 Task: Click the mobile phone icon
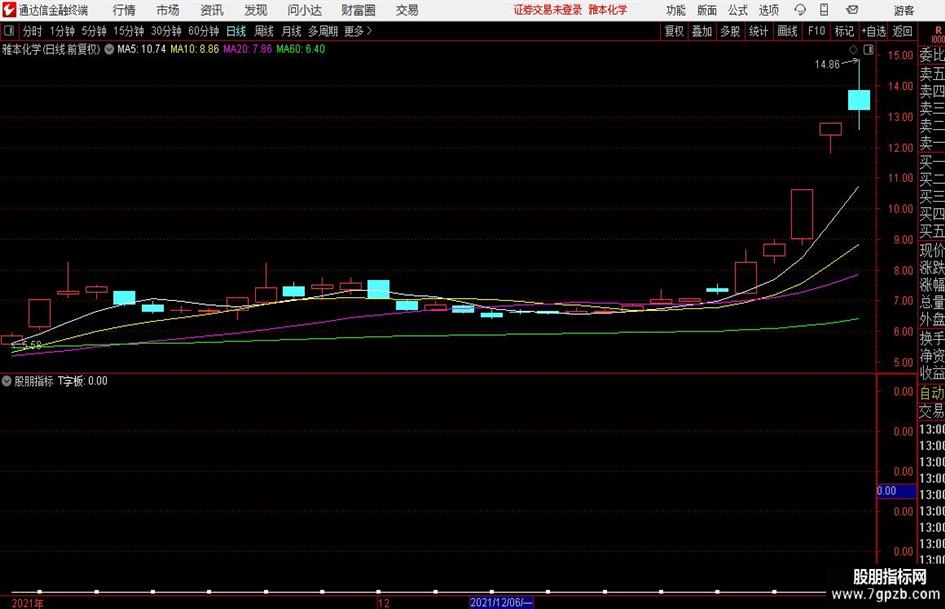[824, 10]
